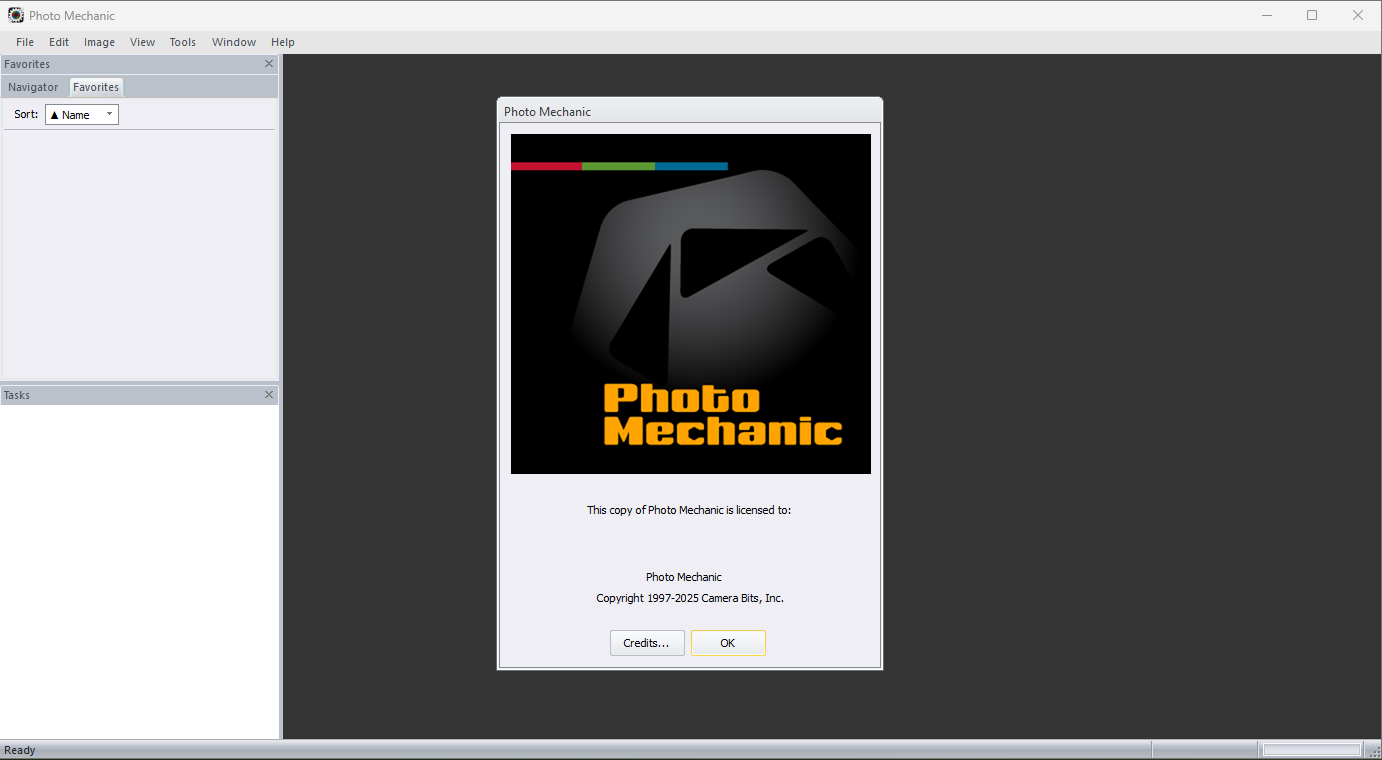Open the Window menu

click(234, 42)
